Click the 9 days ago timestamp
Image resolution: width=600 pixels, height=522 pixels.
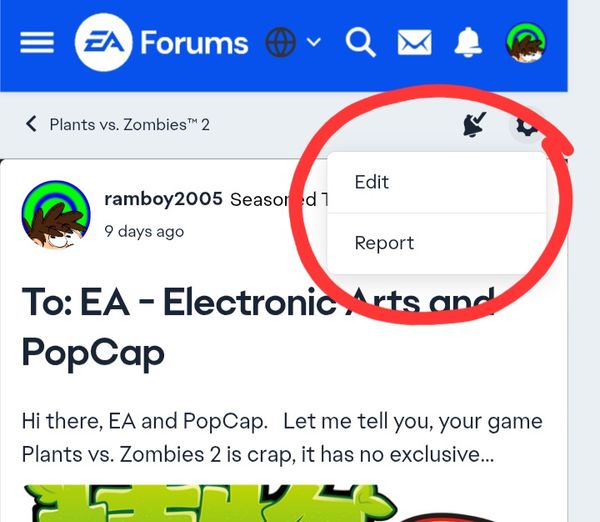144,232
